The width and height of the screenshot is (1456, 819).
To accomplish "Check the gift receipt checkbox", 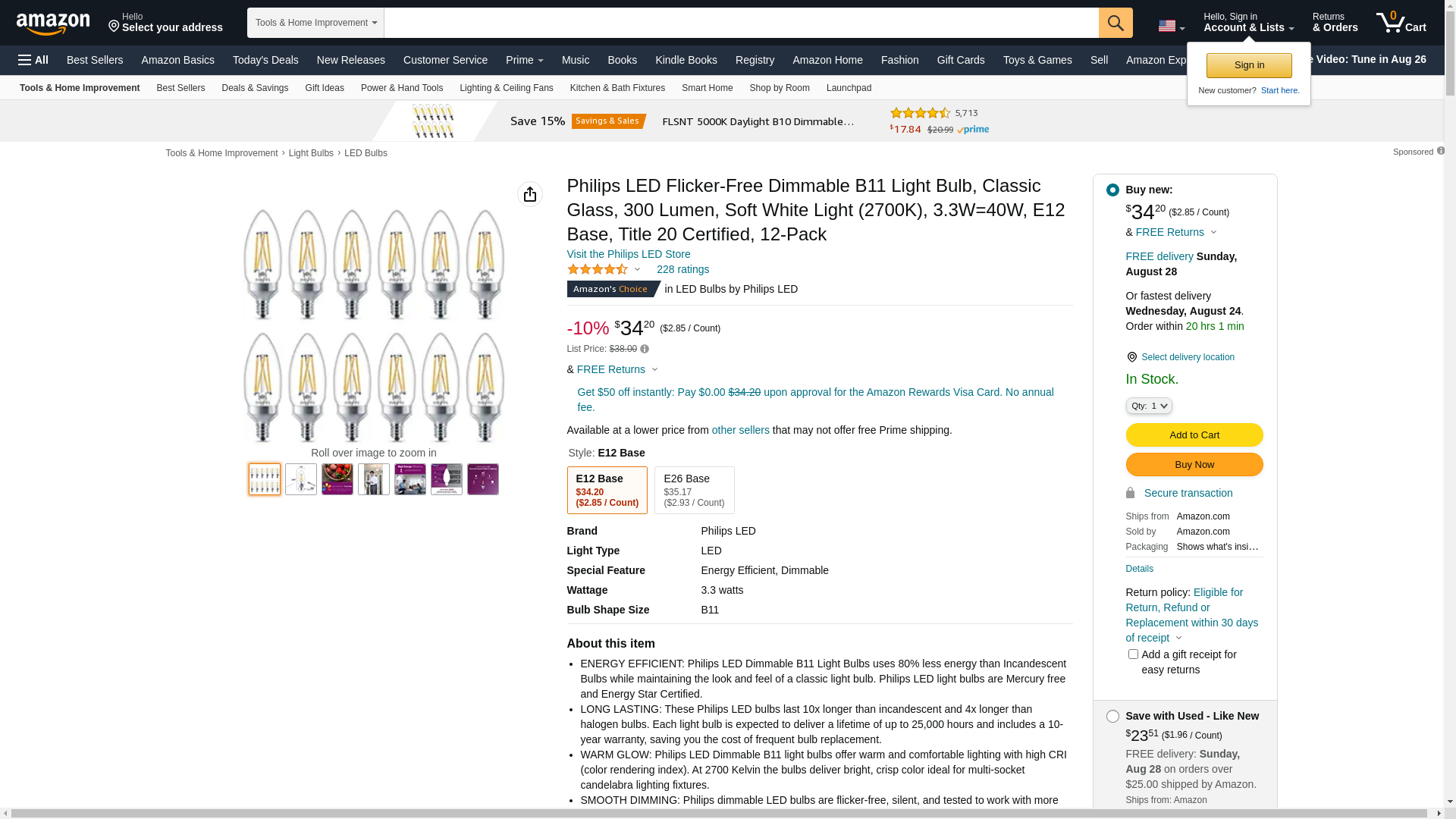I will click(x=1133, y=654).
